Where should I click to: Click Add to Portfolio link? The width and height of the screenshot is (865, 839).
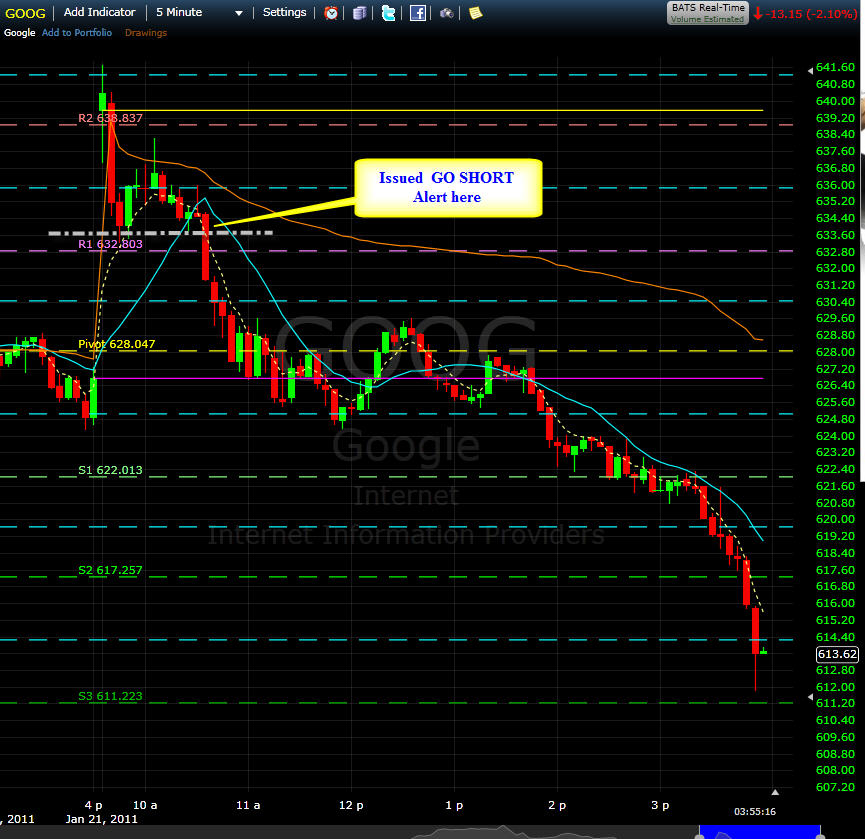(77, 33)
